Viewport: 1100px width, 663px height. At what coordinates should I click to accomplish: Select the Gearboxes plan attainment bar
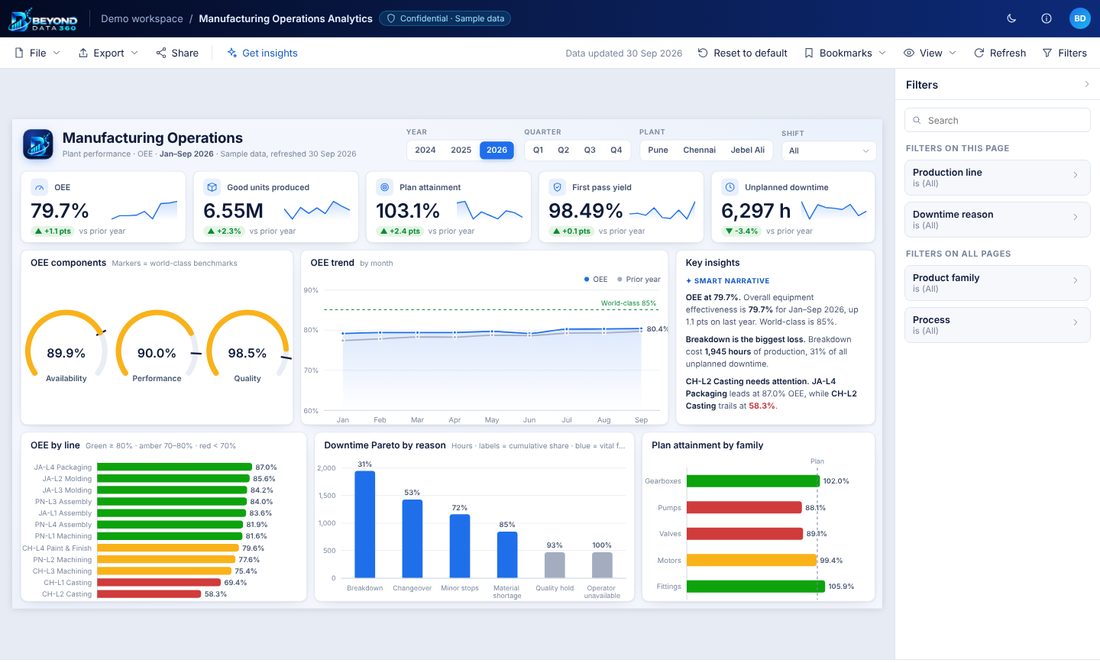click(753, 481)
